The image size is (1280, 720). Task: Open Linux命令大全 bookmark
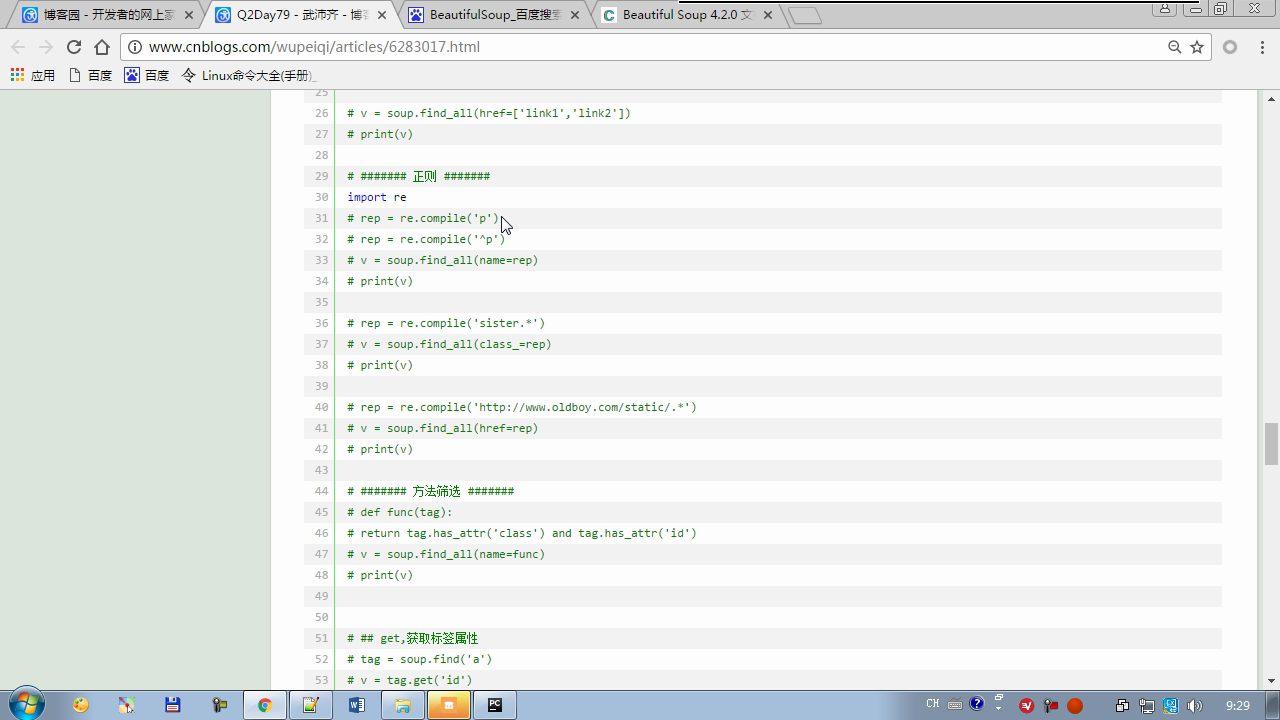[x=248, y=75]
